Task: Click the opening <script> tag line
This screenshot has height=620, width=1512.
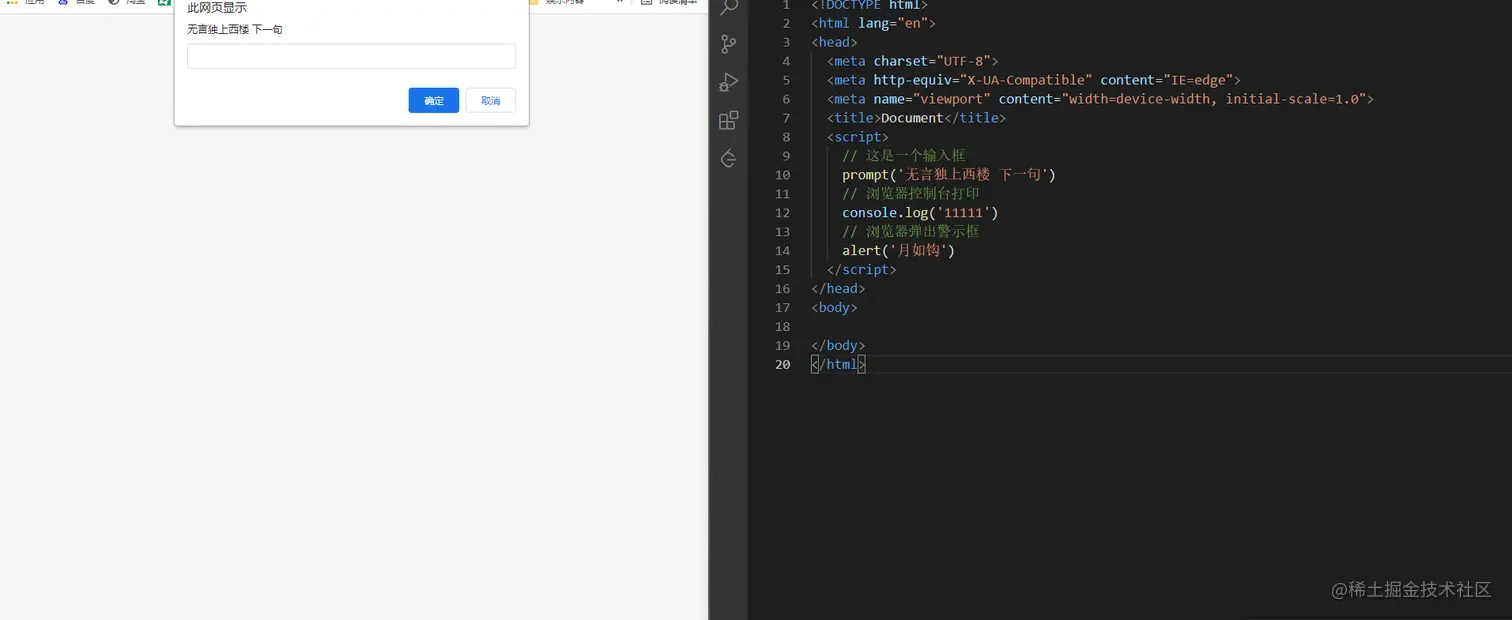Action: pyautogui.click(x=857, y=137)
